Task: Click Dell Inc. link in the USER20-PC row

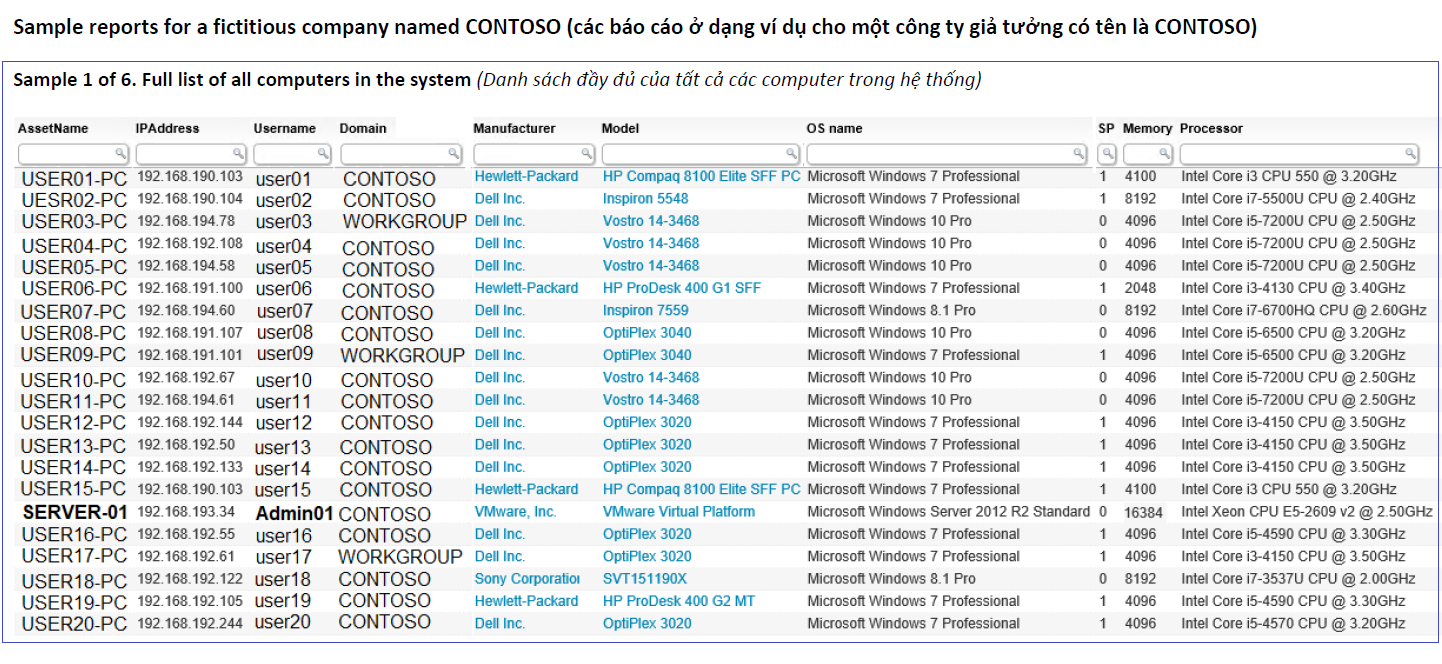Action: pos(500,623)
